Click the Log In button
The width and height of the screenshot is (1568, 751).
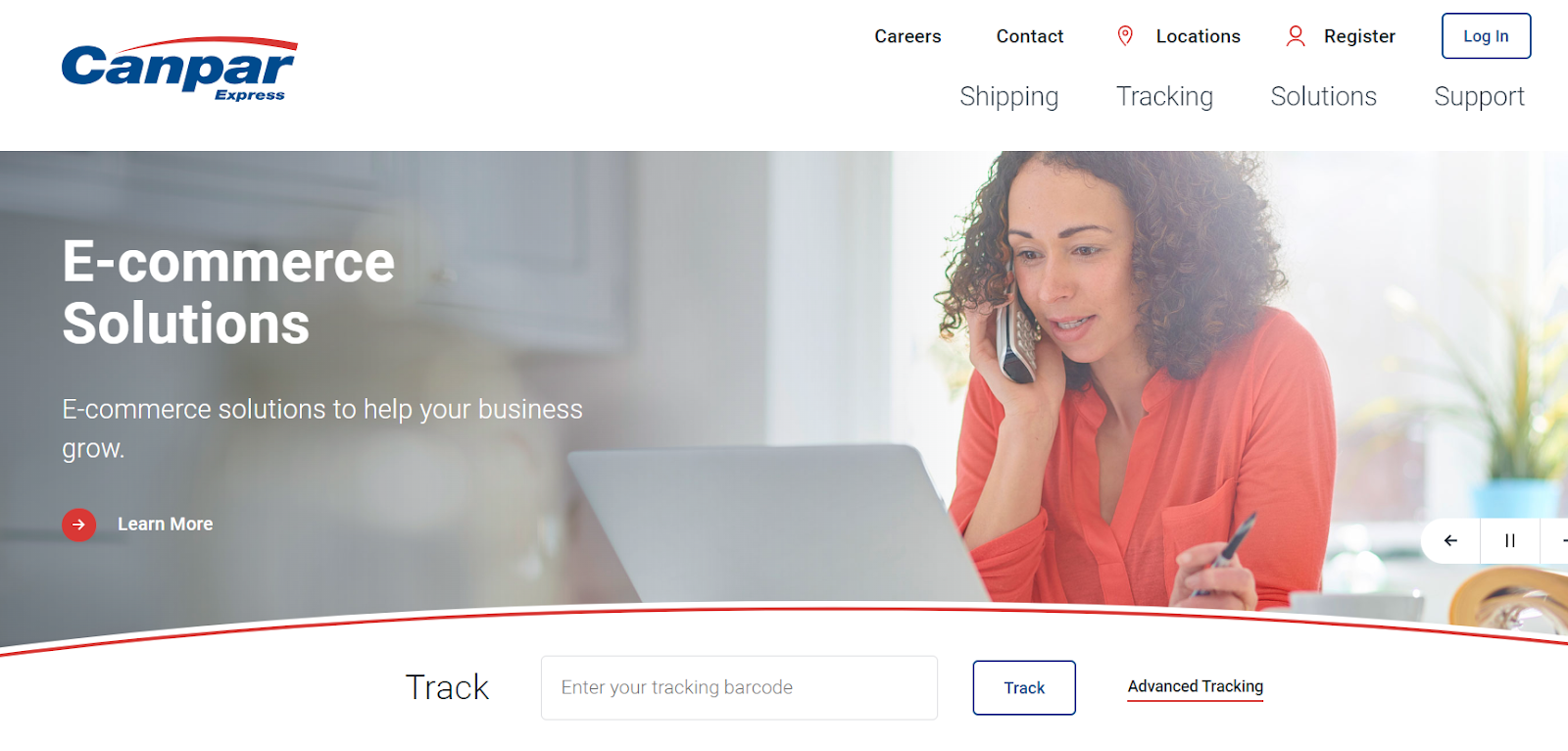[x=1486, y=36]
